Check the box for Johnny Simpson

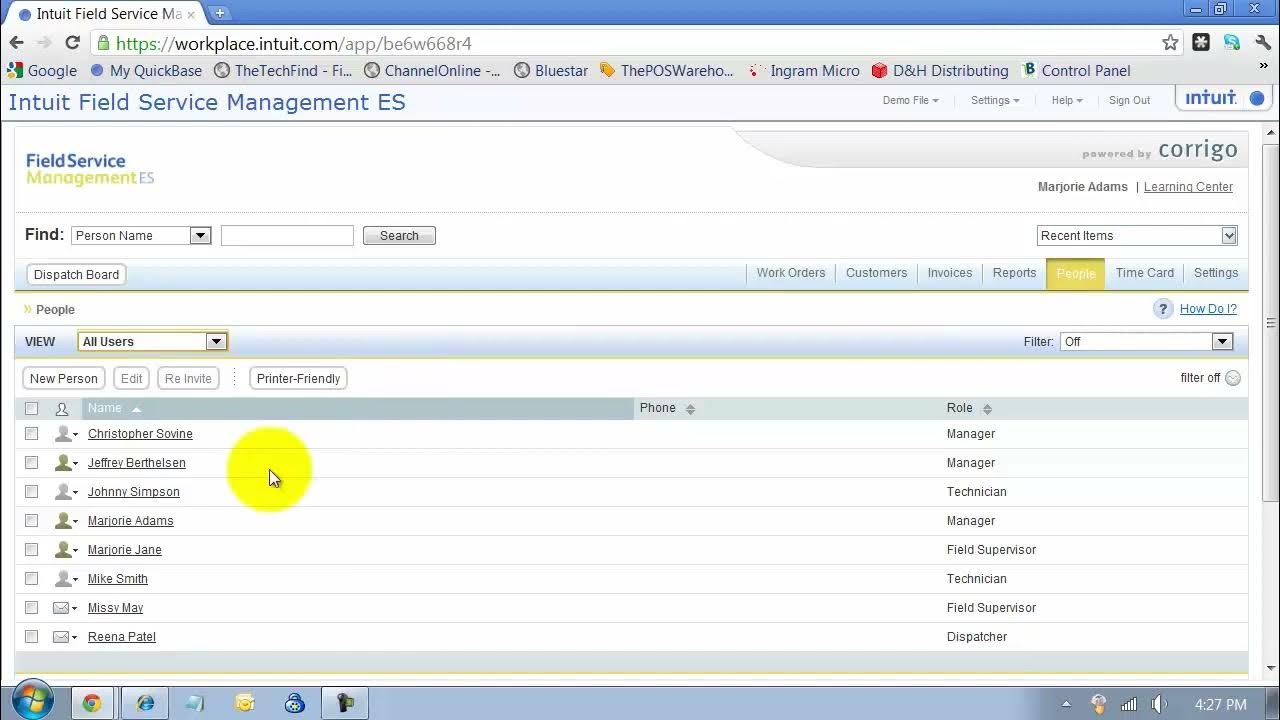point(31,492)
